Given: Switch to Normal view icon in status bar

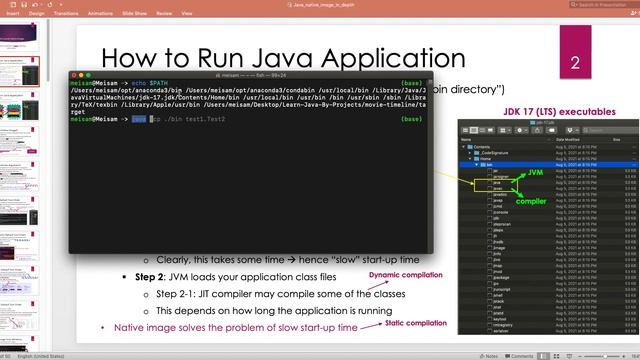Looking at the screenshot, I should coord(543,356).
